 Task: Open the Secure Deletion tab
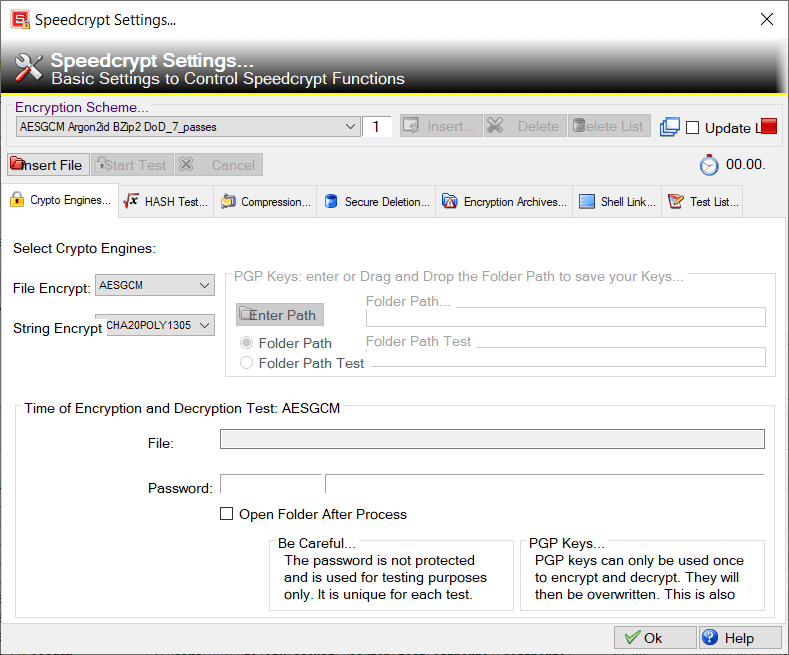[376, 202]
